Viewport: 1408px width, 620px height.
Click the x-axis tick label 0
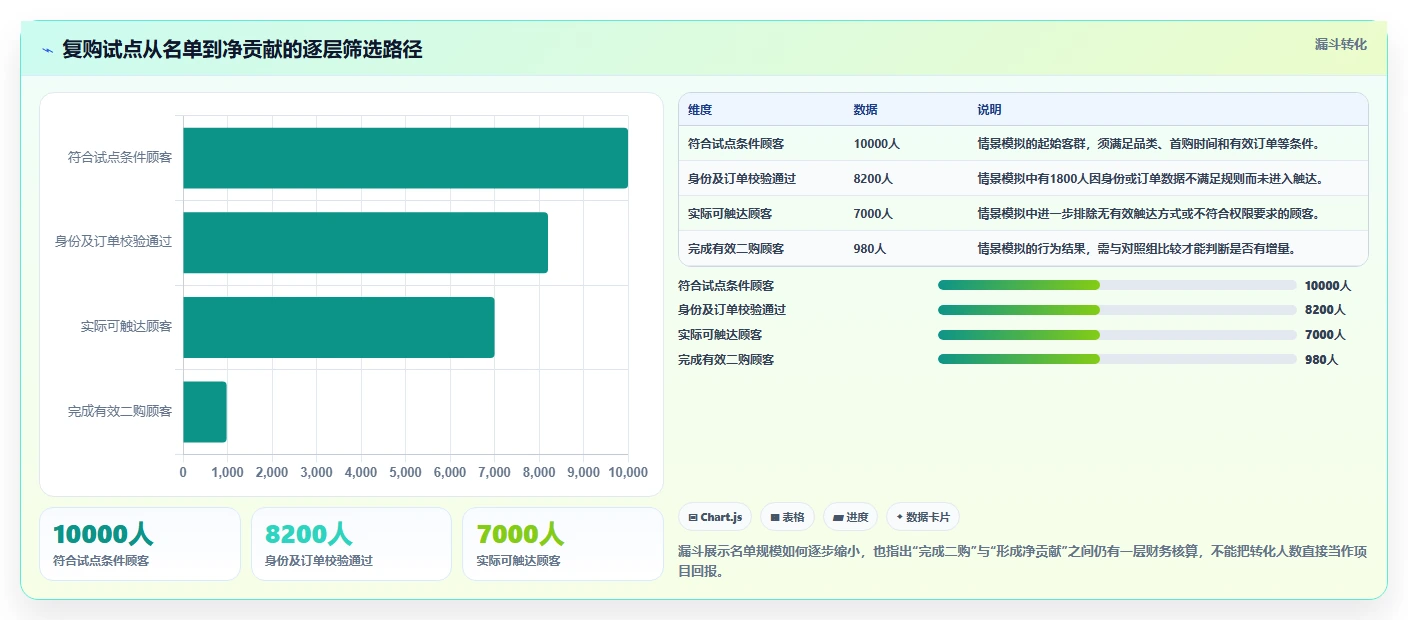click(x=183, y=472)
